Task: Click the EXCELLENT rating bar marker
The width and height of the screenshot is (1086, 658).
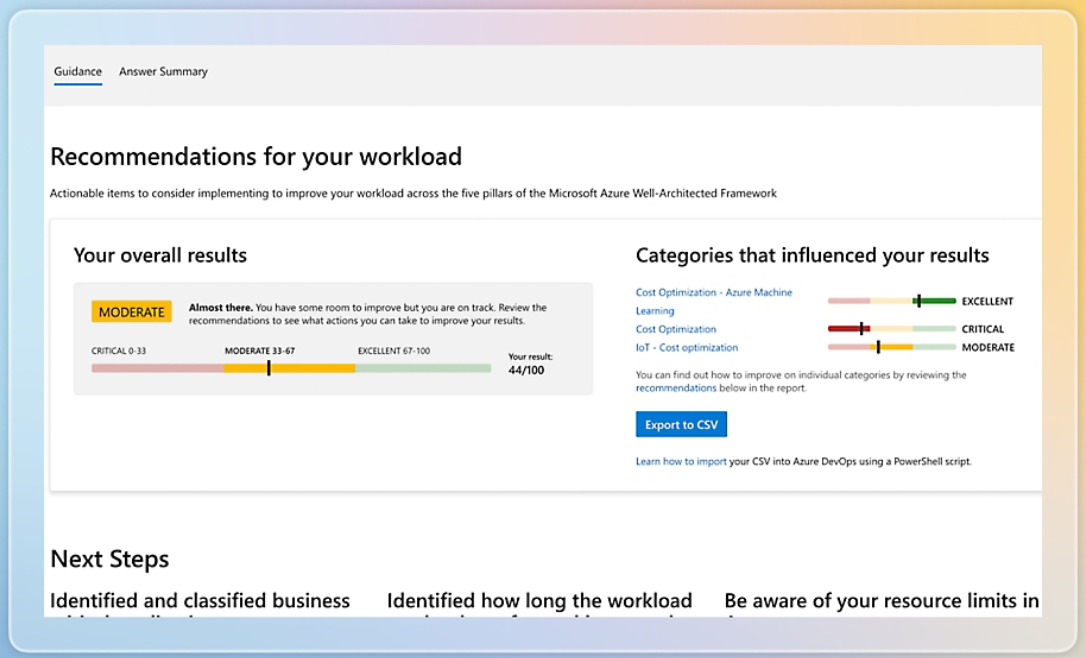Action: pos(918,300)
